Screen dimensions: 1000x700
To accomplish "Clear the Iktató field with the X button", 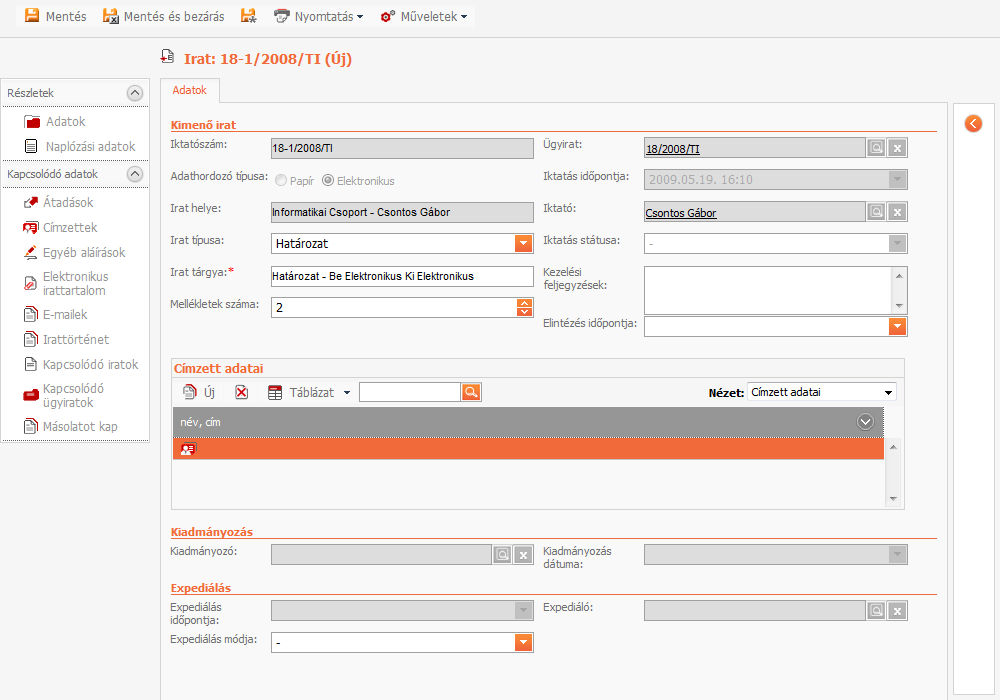I will (x=897, y=212).
